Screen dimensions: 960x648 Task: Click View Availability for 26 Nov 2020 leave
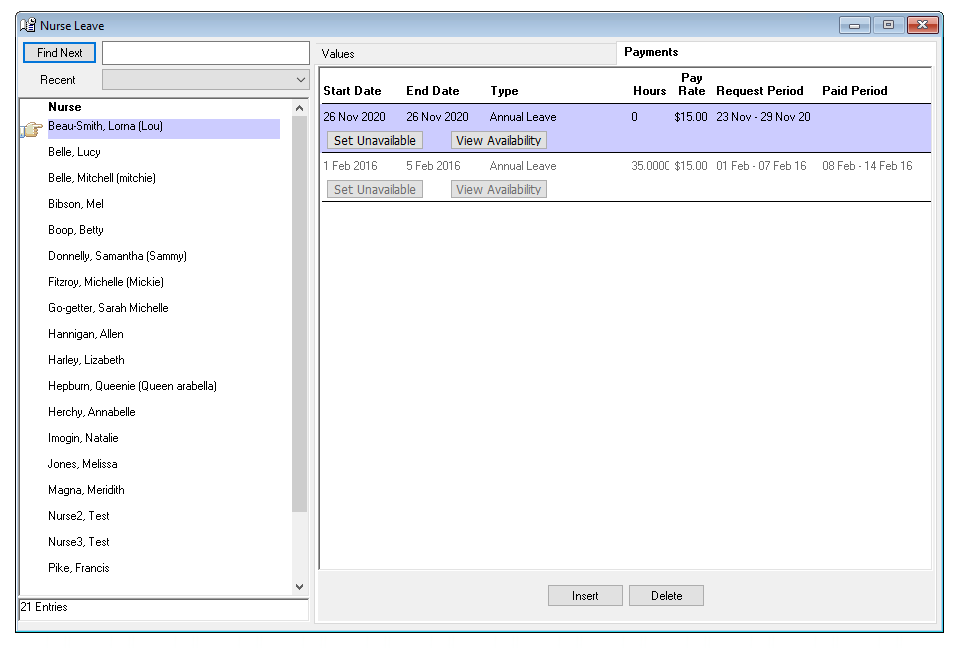pyautogui.click(x=498, y=140)
